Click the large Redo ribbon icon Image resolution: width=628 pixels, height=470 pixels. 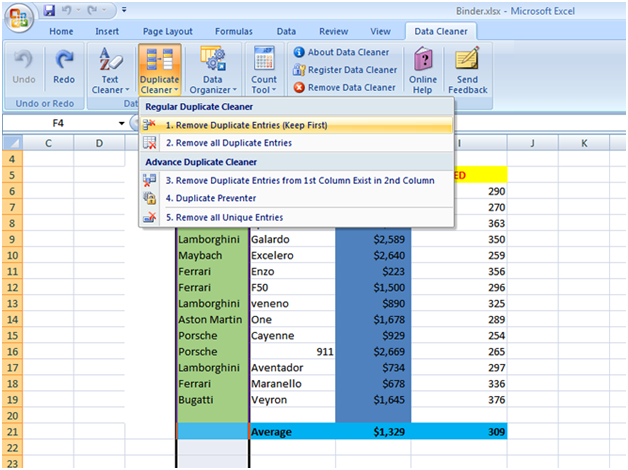(64, 67)
